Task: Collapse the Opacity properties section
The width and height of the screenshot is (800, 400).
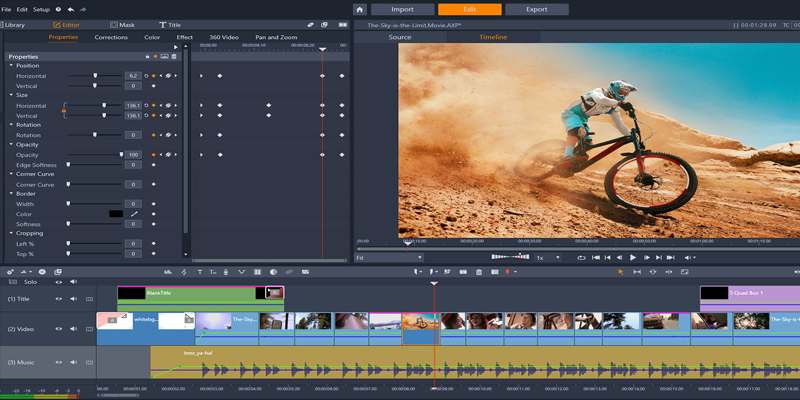Action: click(x=11, y=145)
